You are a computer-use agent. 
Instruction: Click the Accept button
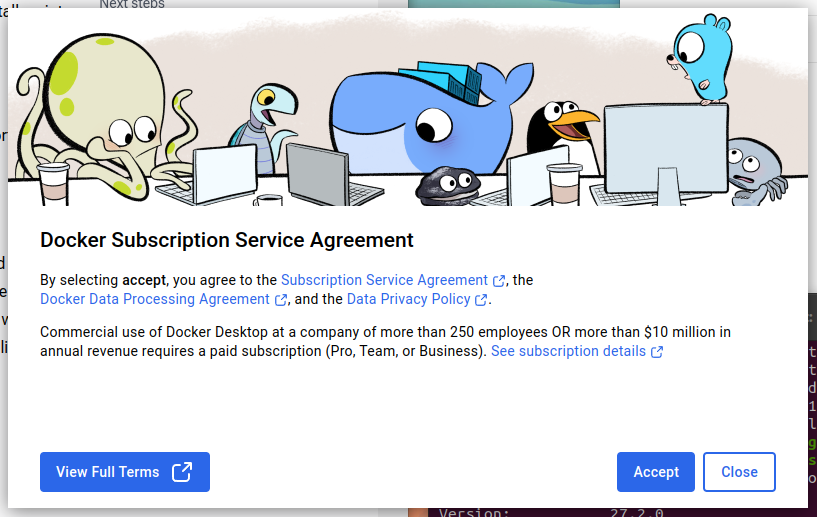pos(655,472)
